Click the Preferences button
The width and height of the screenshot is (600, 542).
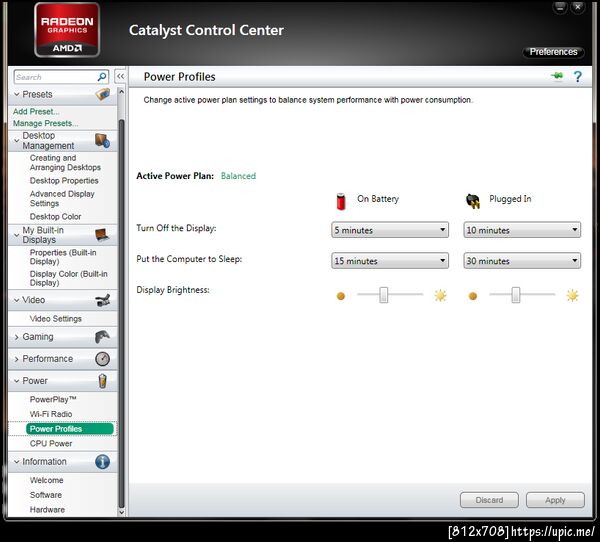[553, 52]
